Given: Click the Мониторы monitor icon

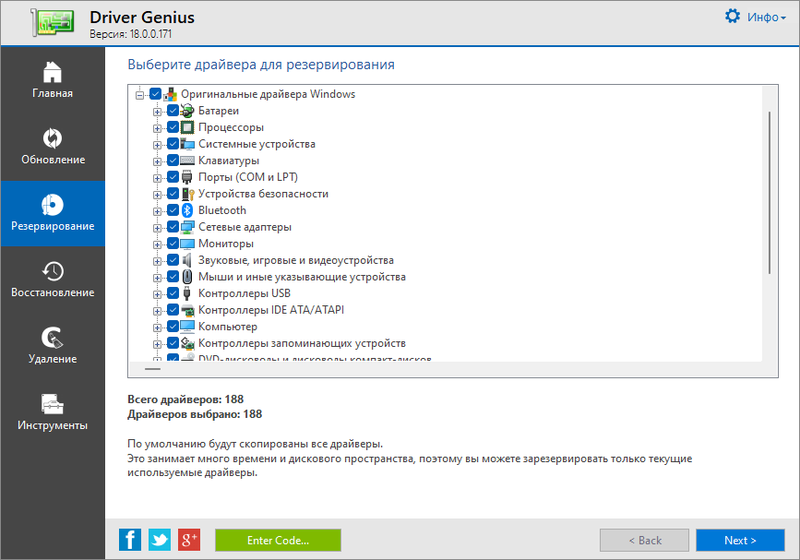Looking at the screenshot, I should (187, 244).
